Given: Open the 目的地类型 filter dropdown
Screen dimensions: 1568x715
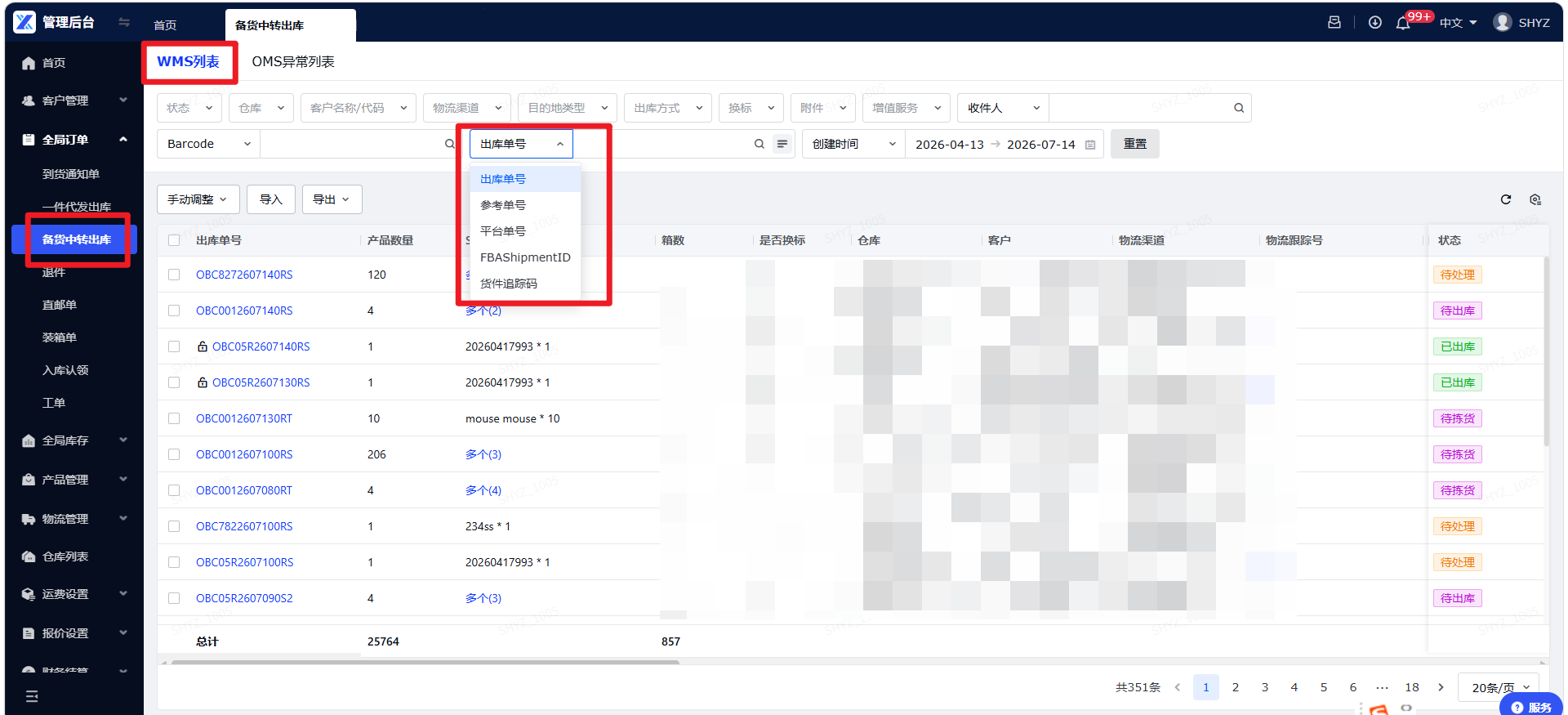Looking at the screenshot, I should tap(568, 108).
